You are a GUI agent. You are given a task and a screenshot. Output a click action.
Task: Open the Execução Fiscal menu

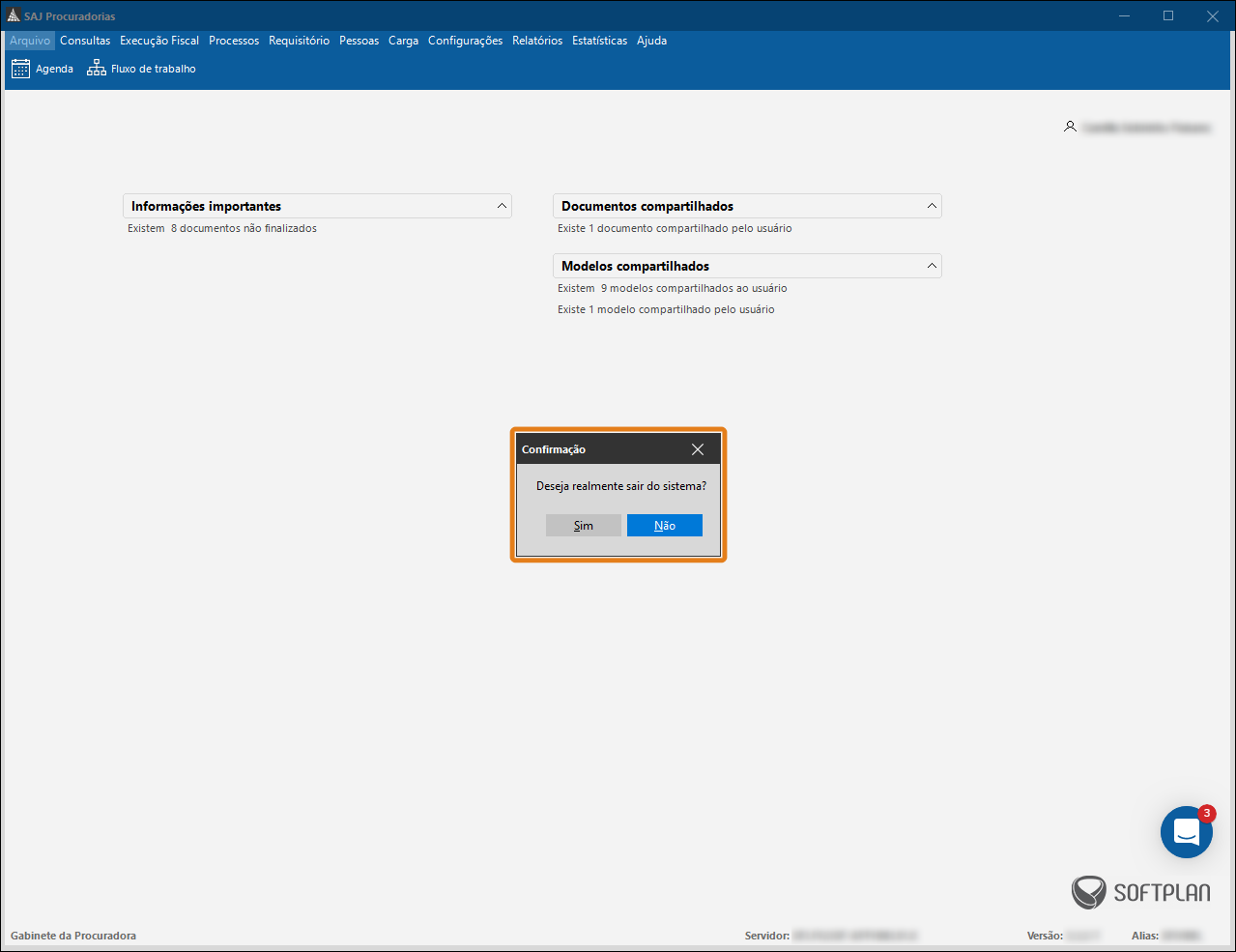coord(159,41)
